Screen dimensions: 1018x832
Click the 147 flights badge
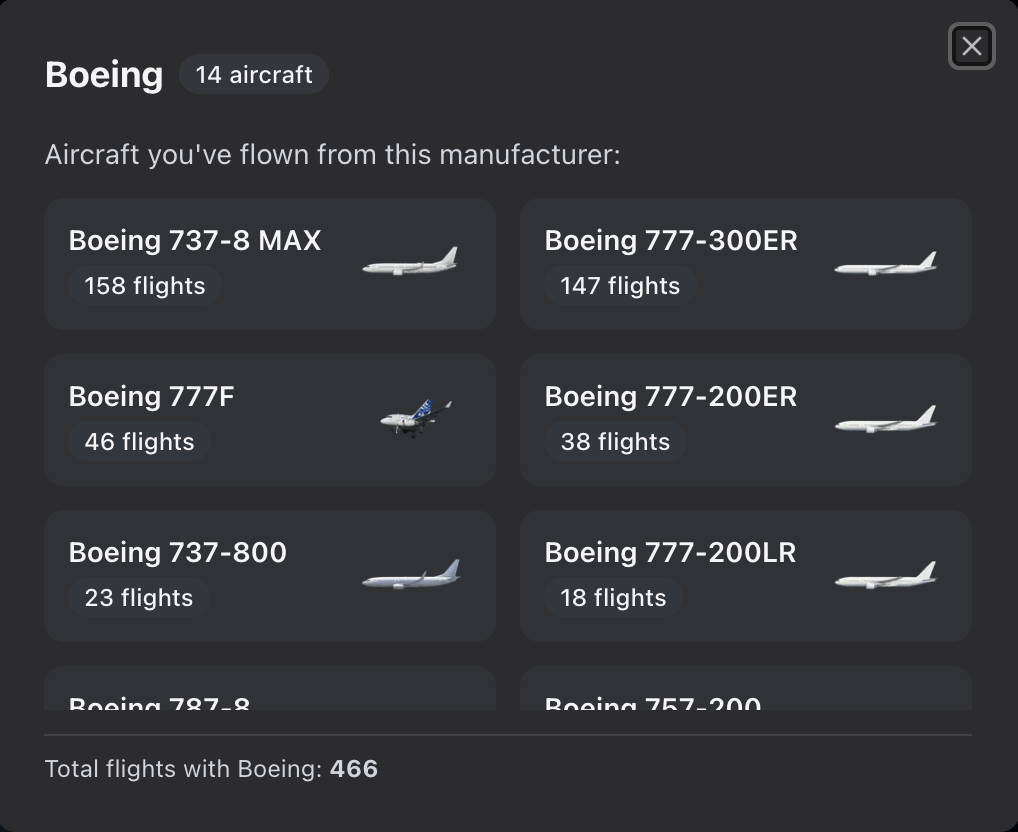tap(620, 286)
